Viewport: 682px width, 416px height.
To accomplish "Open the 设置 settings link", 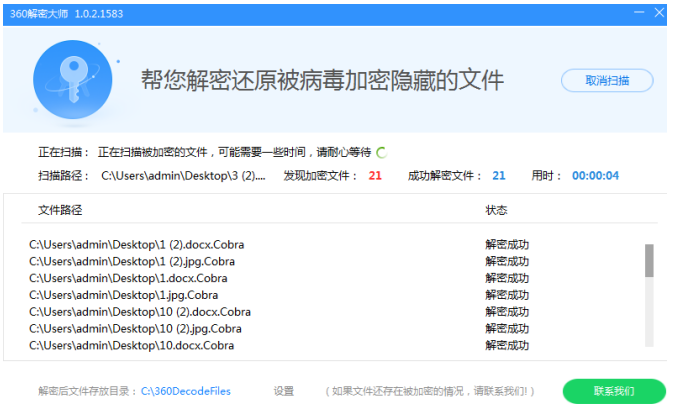I will (284, 391).
